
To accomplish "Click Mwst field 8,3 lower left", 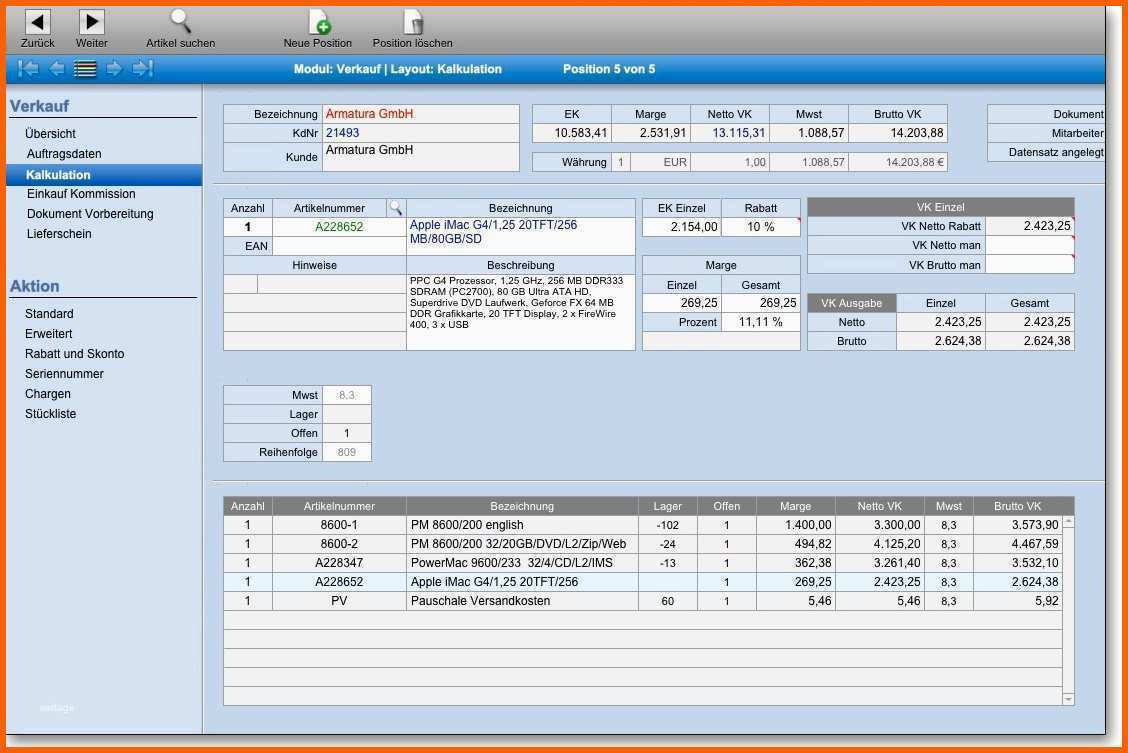I will (x=347, y=395).
